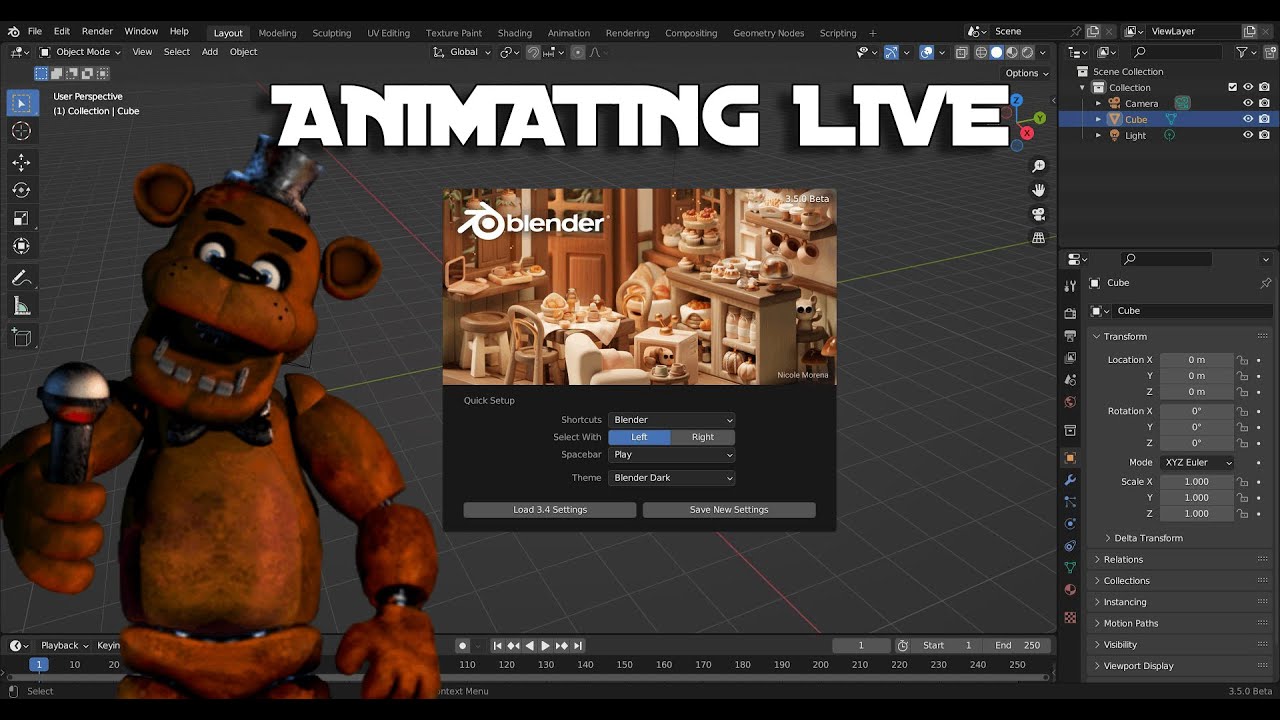This screenshot has height=720, width=1280.
Task: Open the Tool properties tab
Action: (x=1070, y=286)
